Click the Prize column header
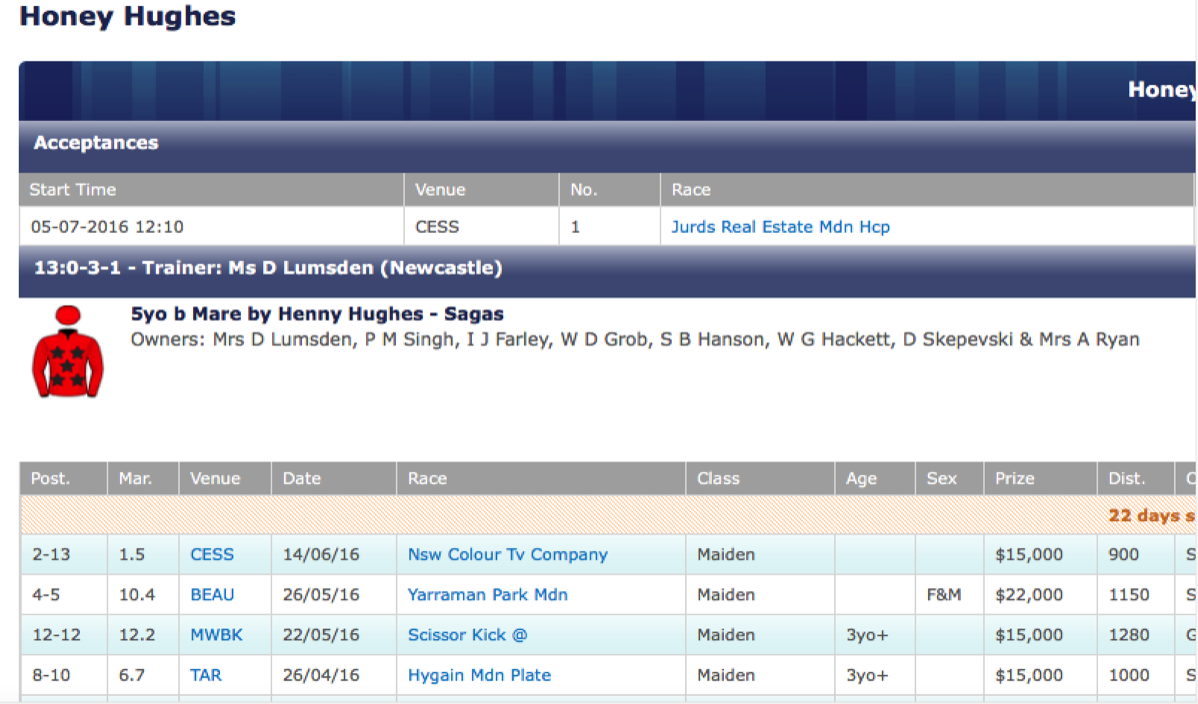 pos(1014,478)
